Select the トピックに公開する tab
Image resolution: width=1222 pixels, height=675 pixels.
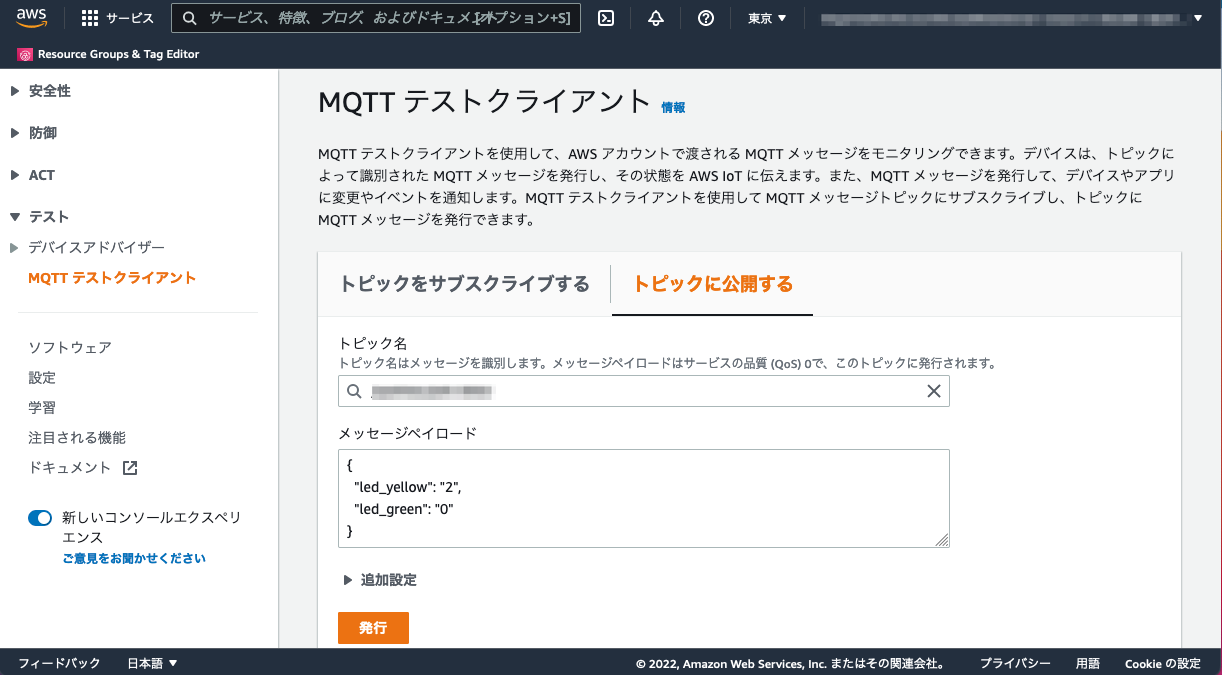712,284
